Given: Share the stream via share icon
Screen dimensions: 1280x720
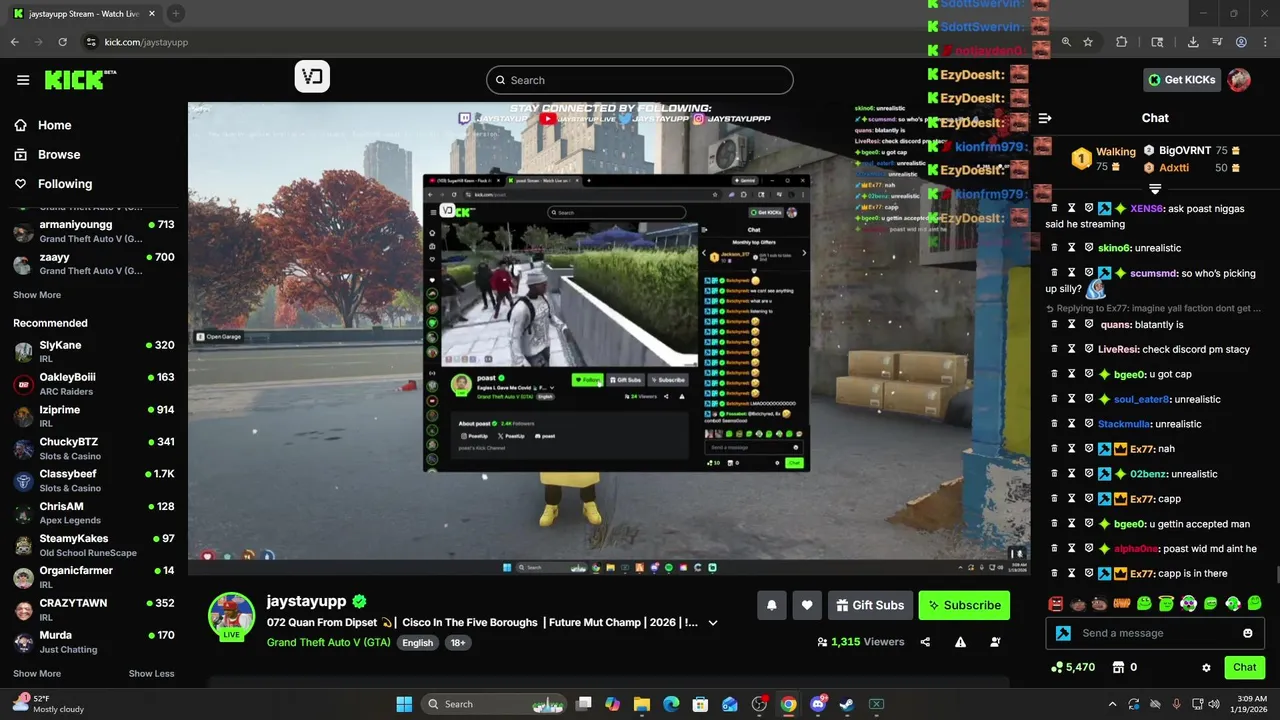Looking at the screenshot, I should click(925, 642).
